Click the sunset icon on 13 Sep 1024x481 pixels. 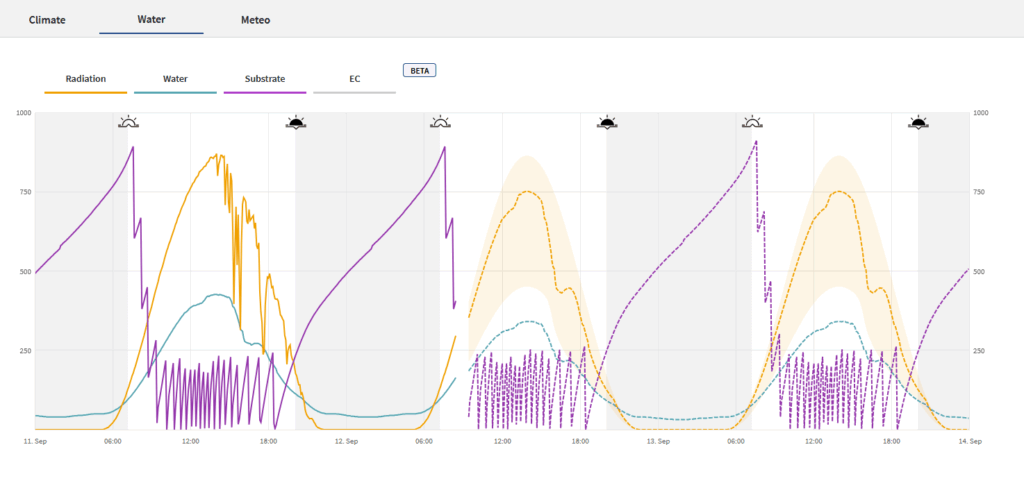click(x=919, y=123)
